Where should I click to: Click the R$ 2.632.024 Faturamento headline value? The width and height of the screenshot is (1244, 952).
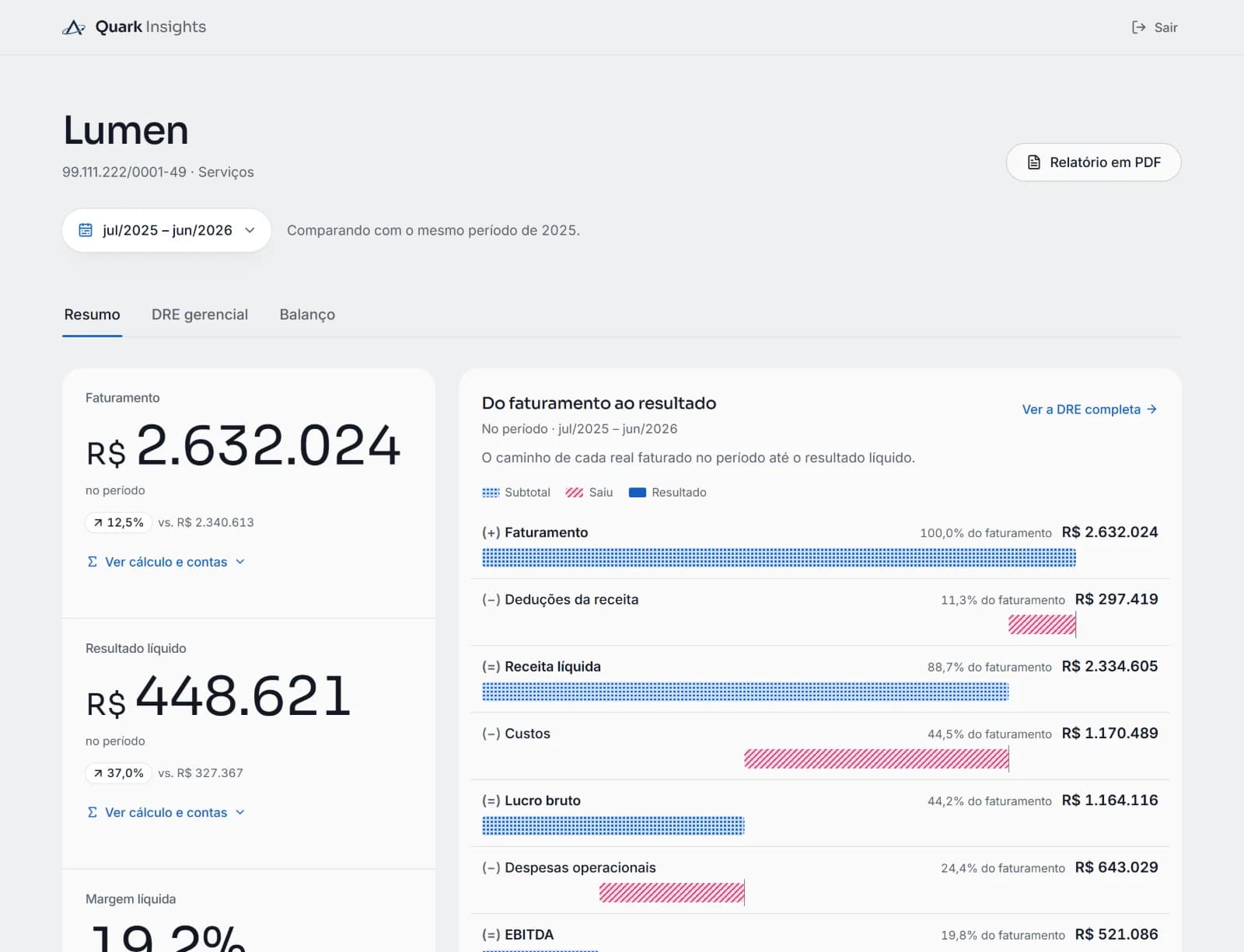click(244, 446)
